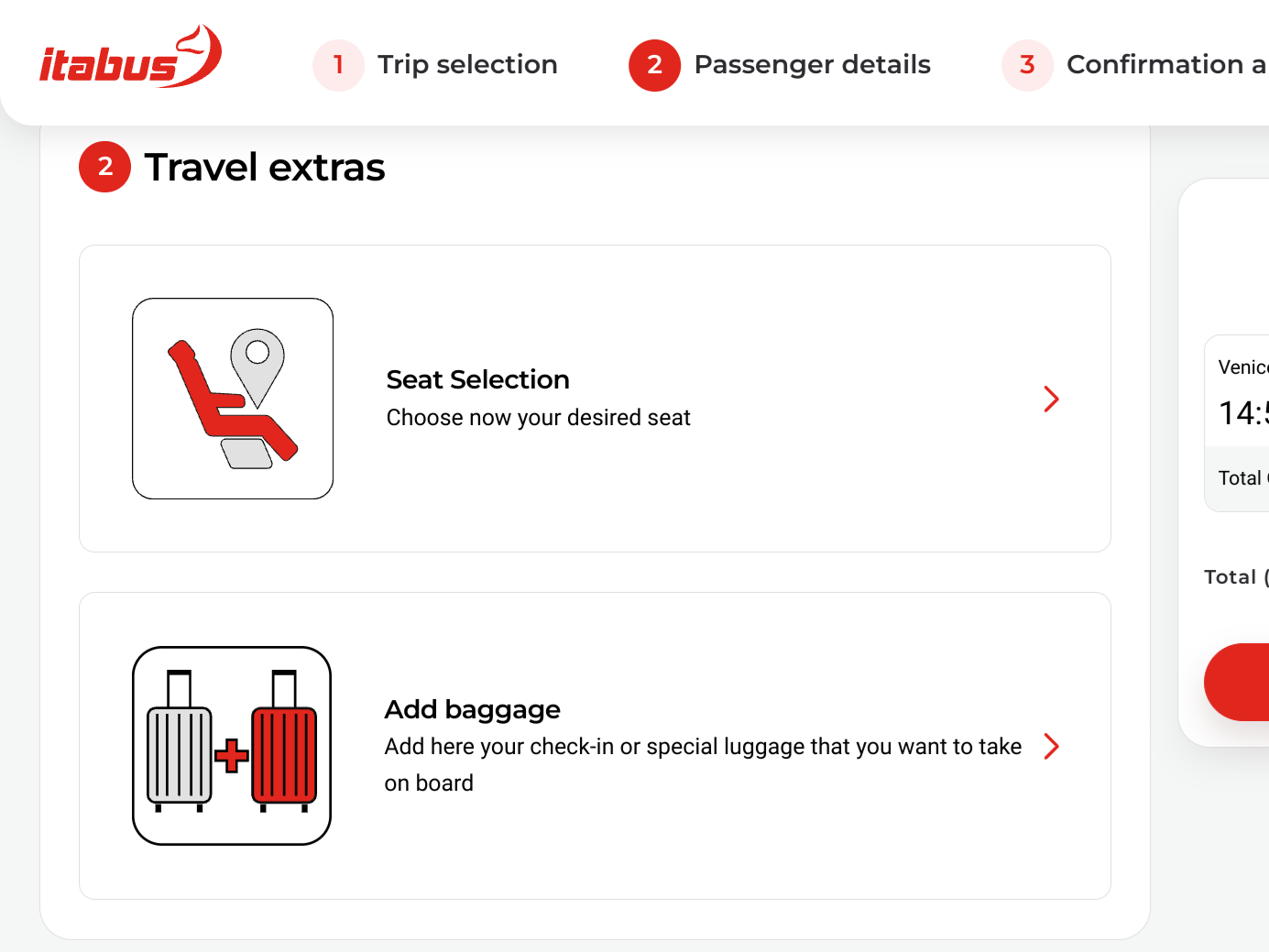This screenshot has height=952, width=1269.
Task: Click the step 2 circle in header
Action: tap(654, 65)
